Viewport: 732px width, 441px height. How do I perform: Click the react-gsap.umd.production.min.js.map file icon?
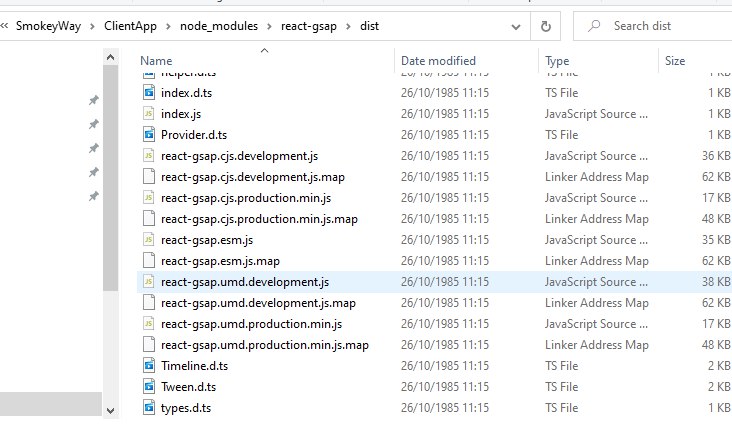(x=148, y=344)
